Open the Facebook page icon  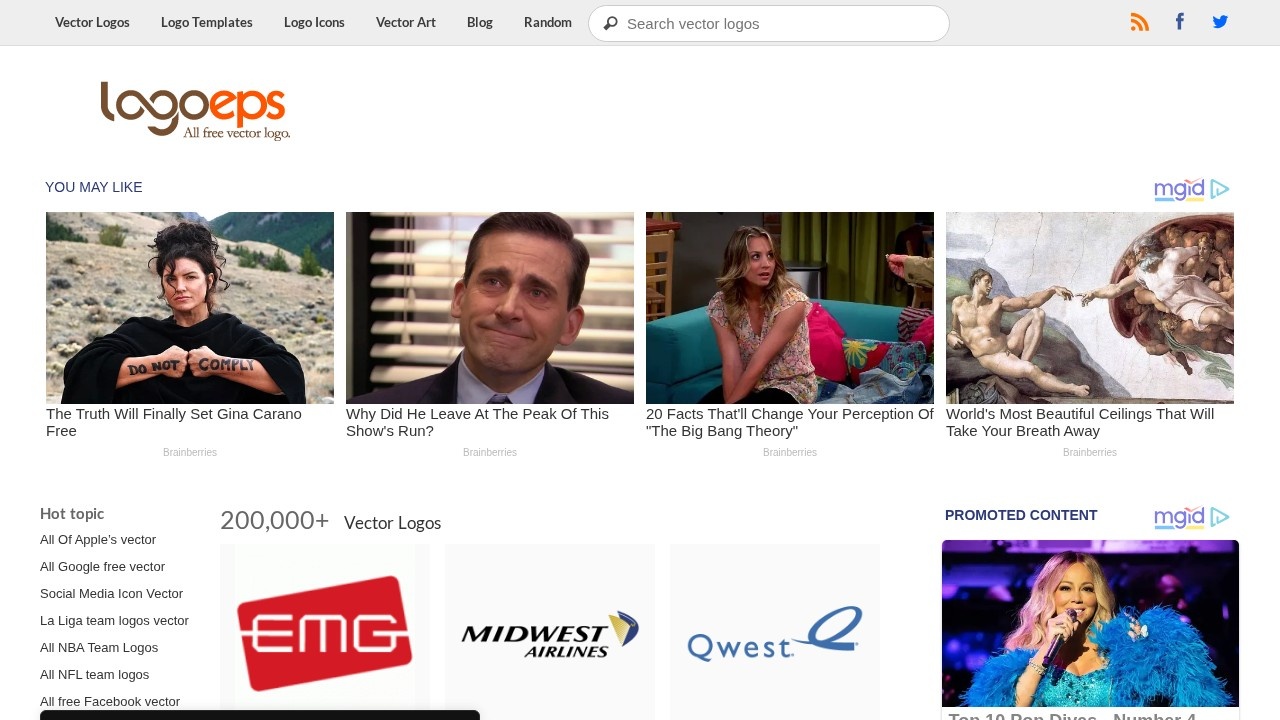click(1180, 22)
